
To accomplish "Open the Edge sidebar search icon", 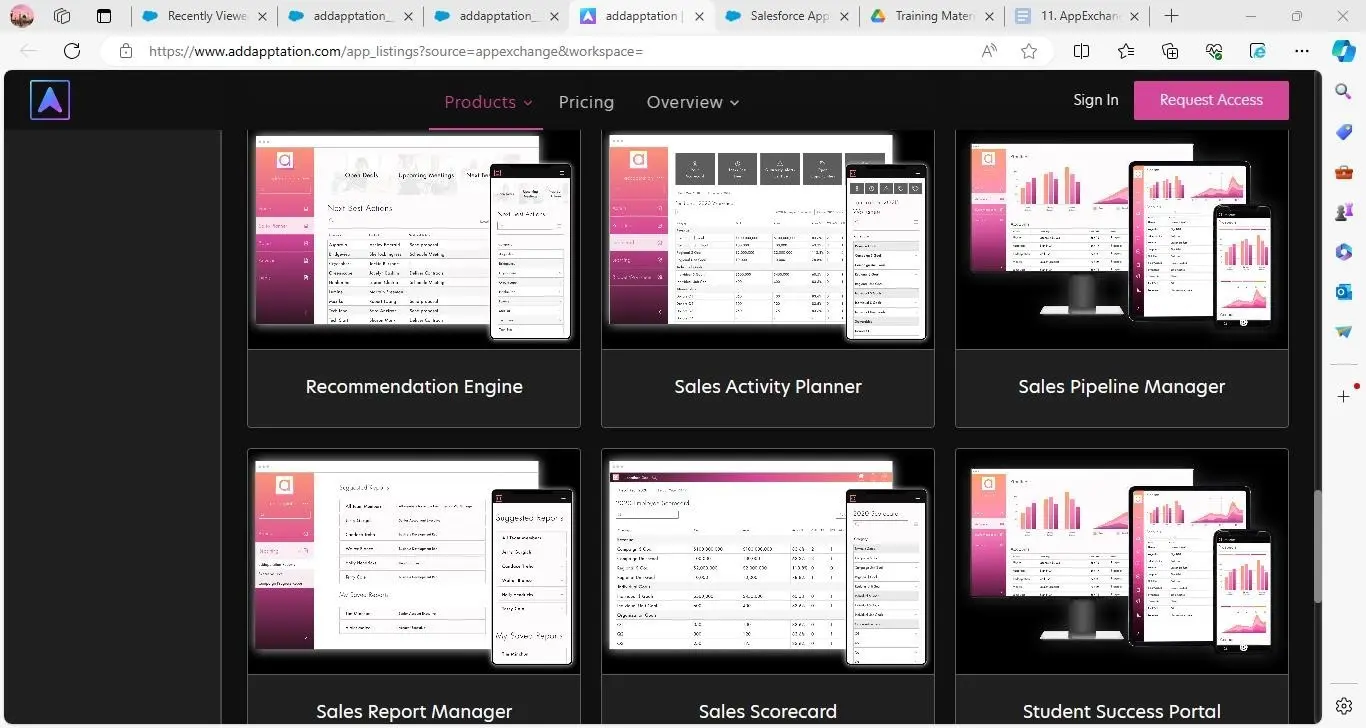I will (1344, 92).
